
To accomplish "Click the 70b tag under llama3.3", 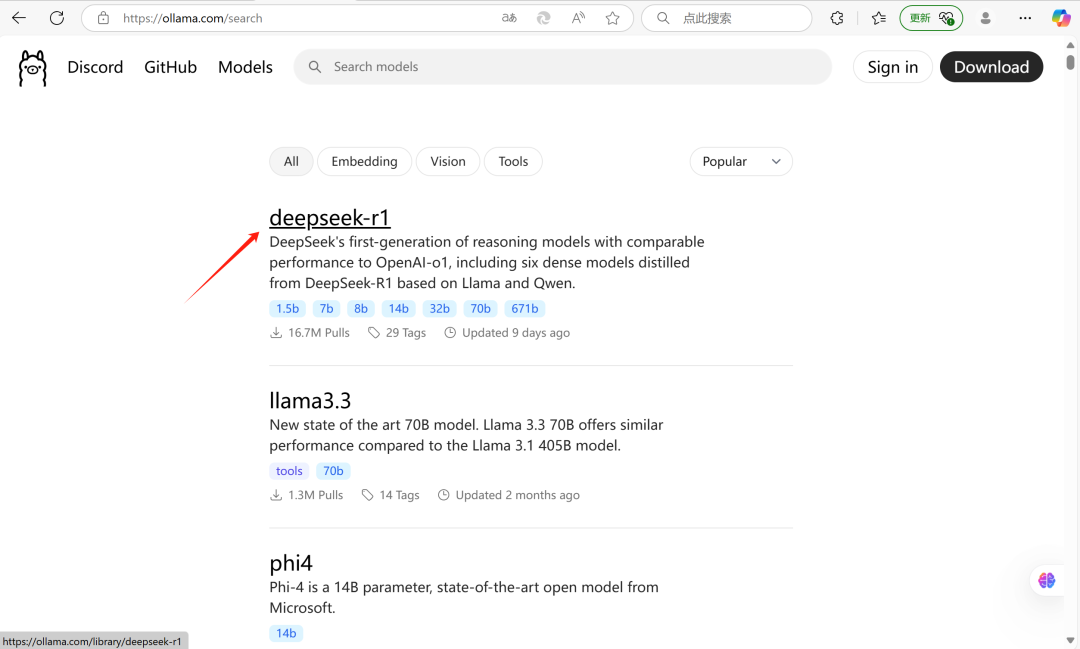I will (x=333, y=471).
